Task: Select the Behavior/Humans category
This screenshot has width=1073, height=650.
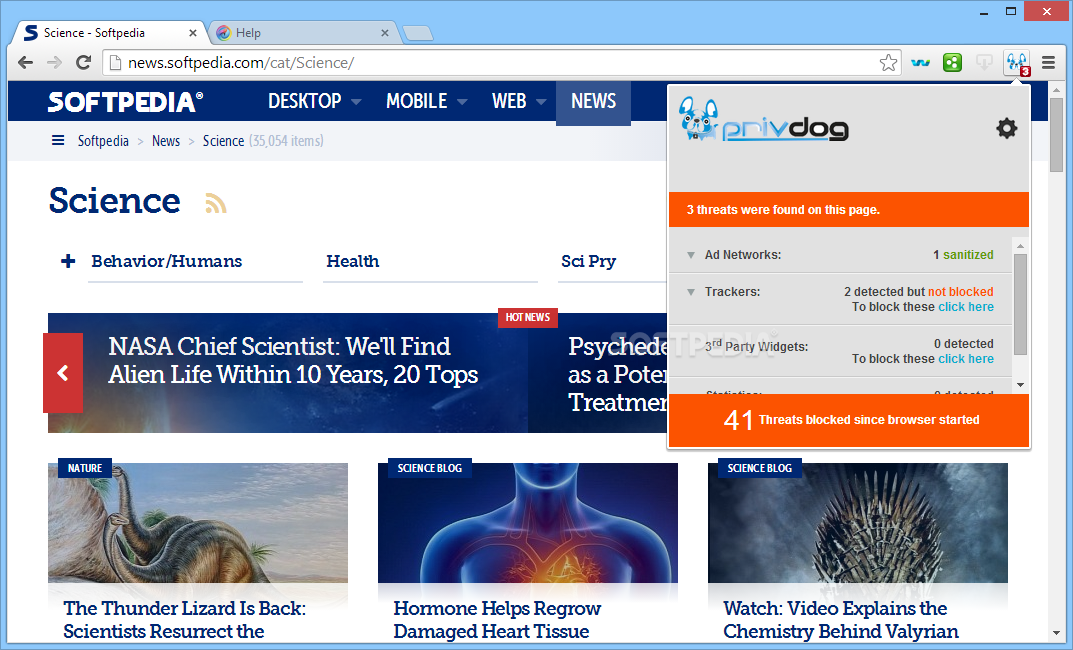Action: pyautogui.click(x=166, y=261)
